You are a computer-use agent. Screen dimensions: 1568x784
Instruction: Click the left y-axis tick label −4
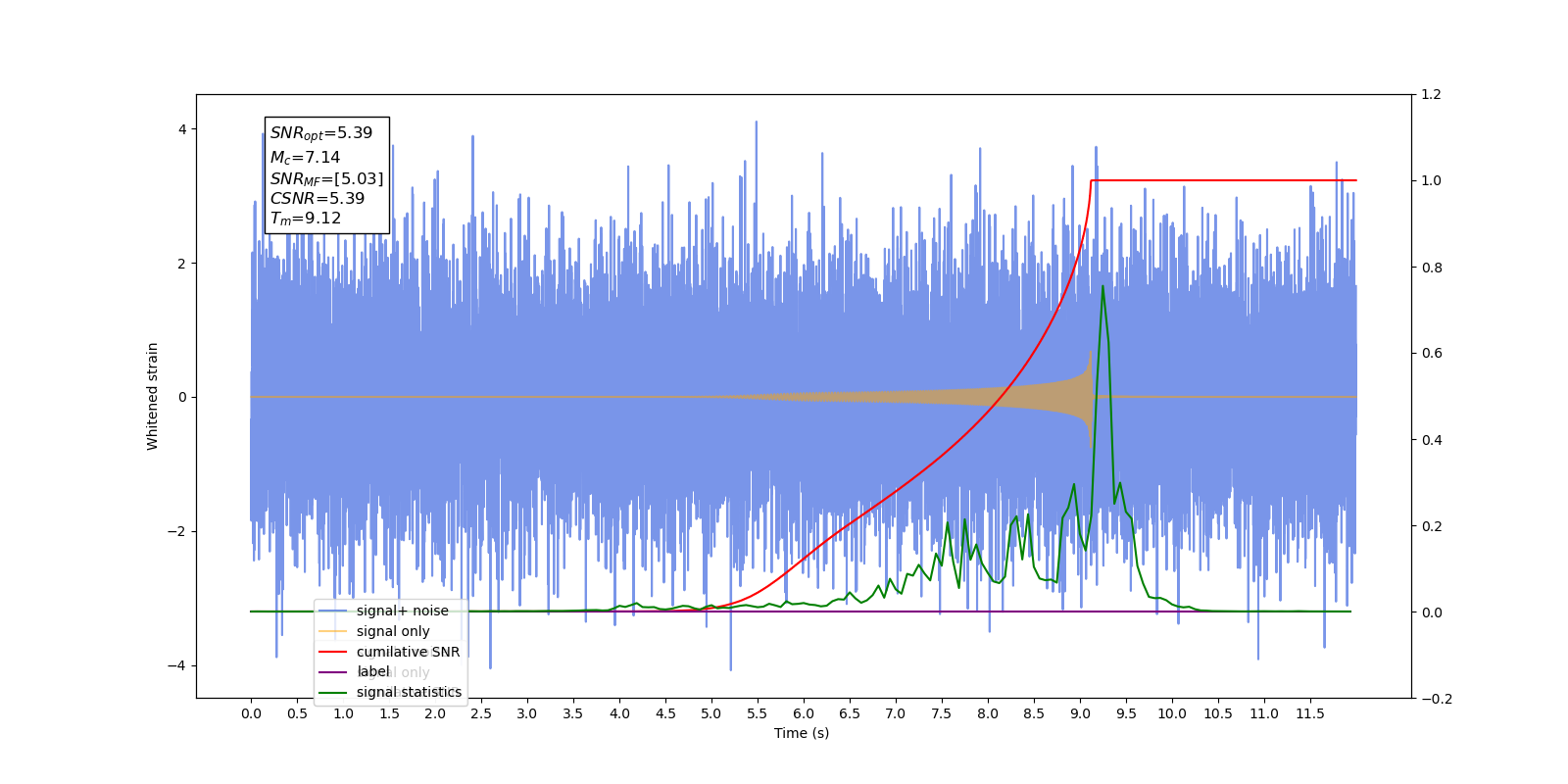pyautogui.click(x=176, y=665)
